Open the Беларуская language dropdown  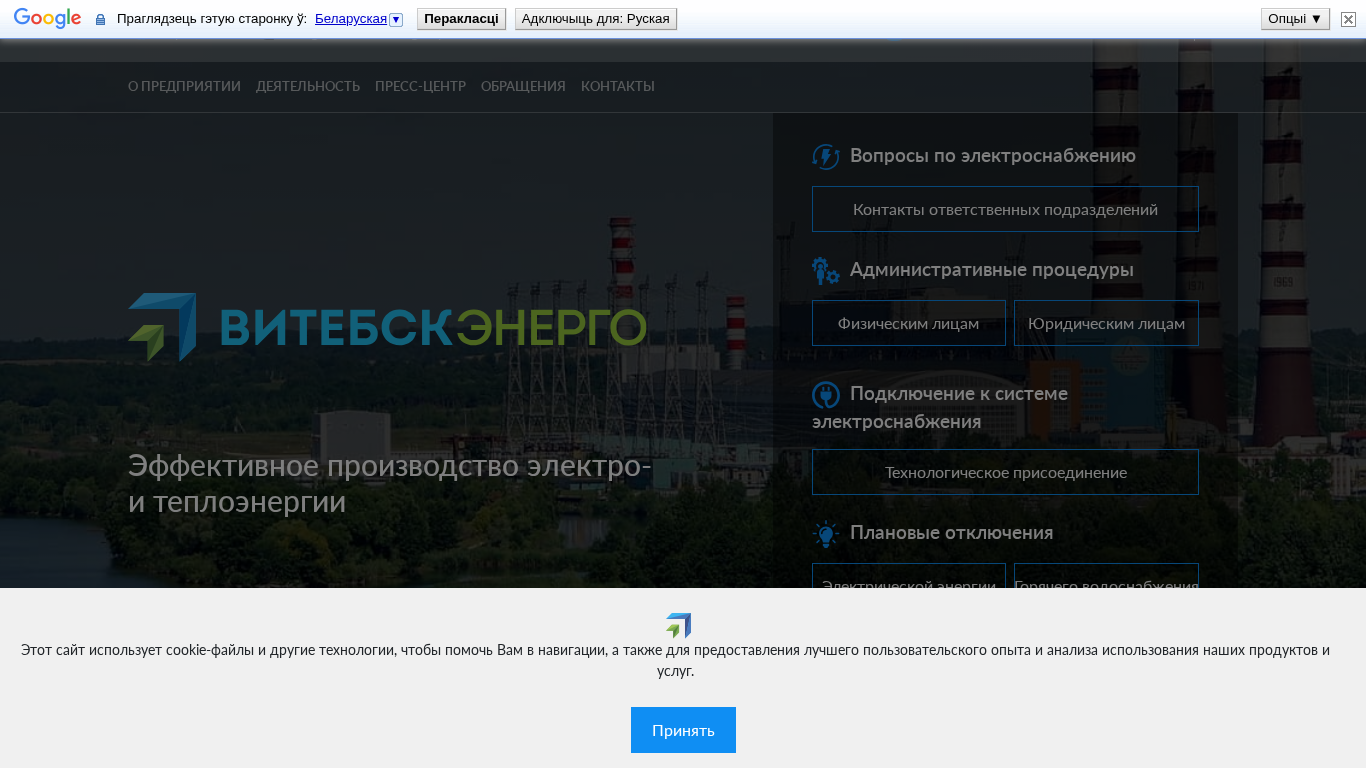[351, 19]
